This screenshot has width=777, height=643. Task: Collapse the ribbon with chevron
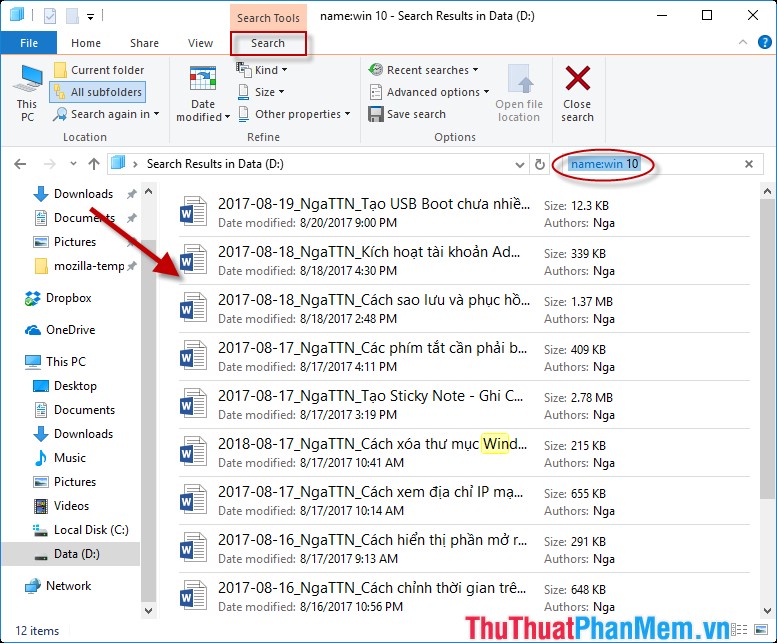point(743,43)
